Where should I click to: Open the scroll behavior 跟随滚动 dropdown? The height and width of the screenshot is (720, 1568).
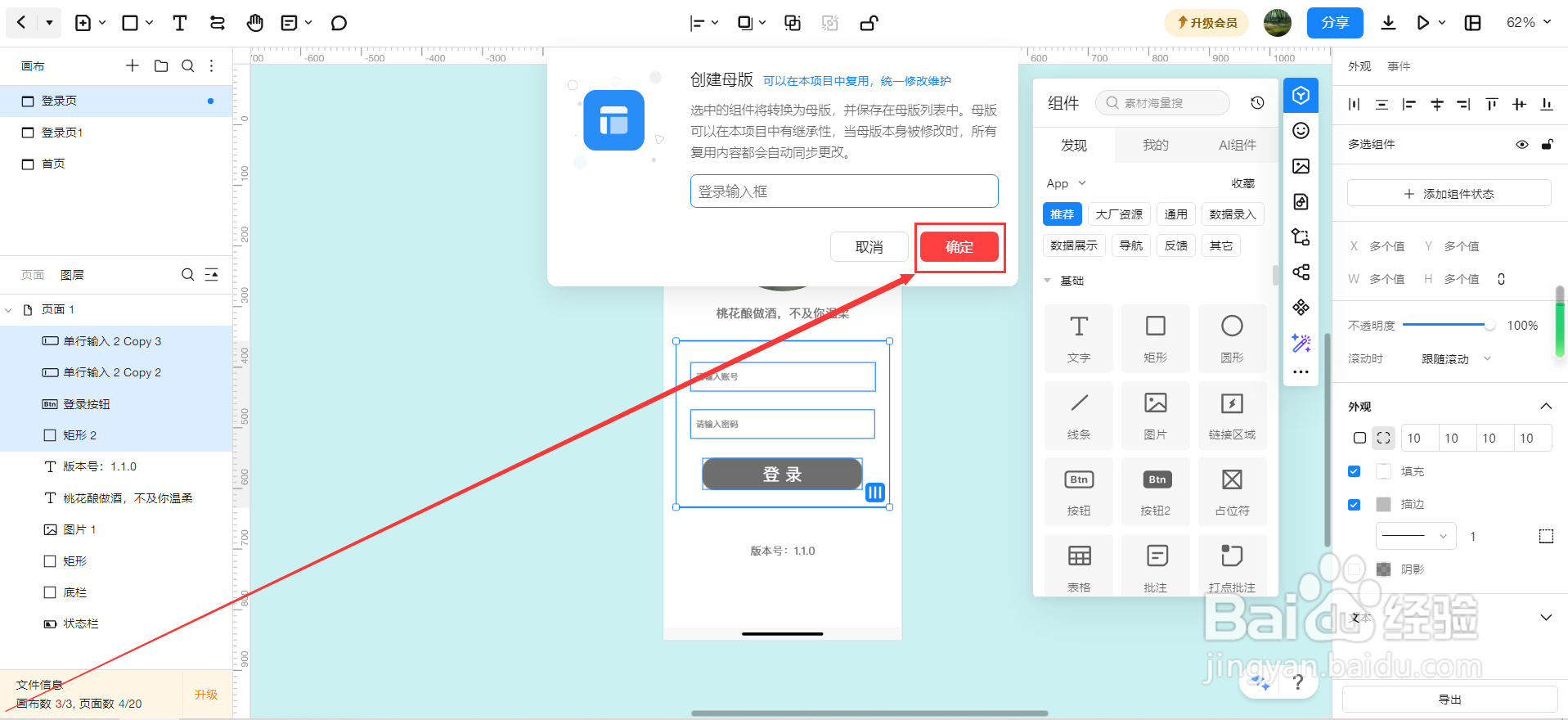pyautogui.click(x=1456, y=358)
